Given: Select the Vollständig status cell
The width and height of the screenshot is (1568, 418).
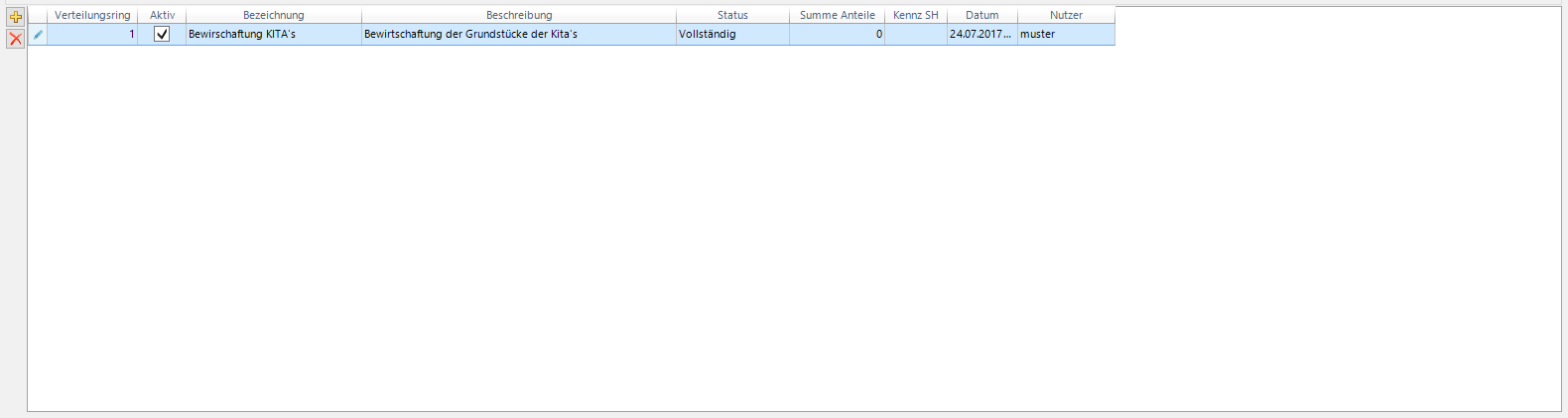Looking at the screenshot, I should [x=732, y=34].
